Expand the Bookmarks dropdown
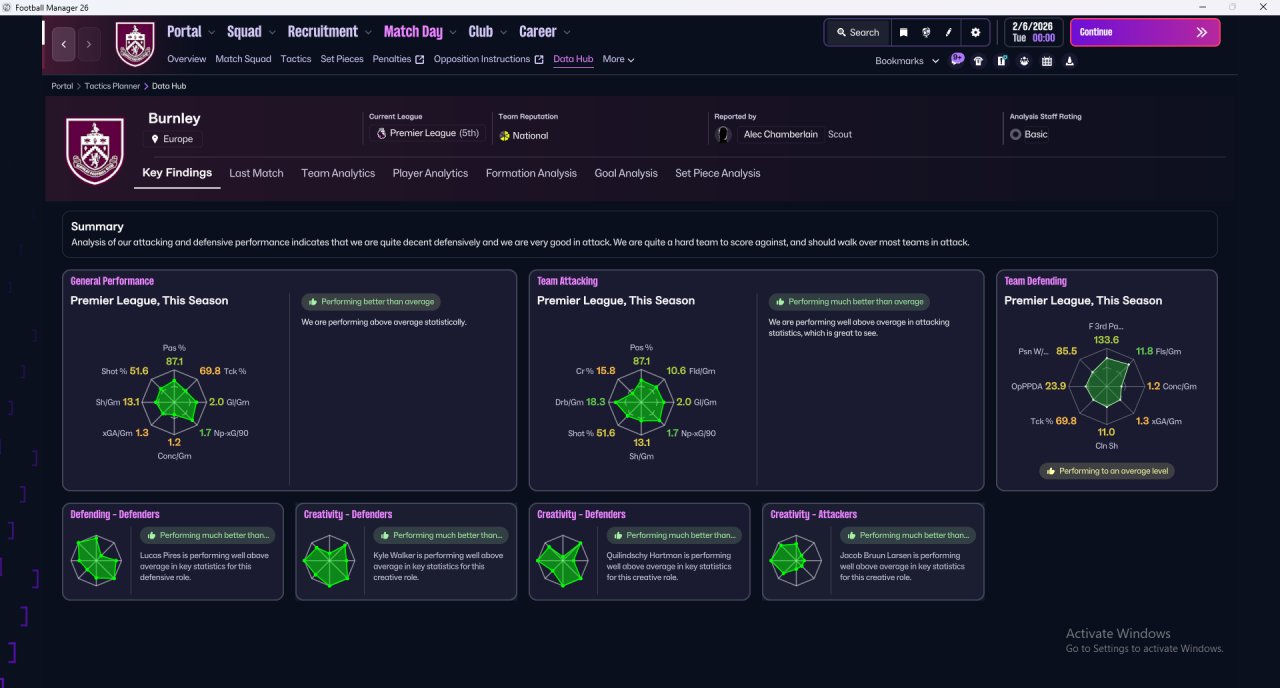This screenshot has height=688, width=1280. 907,61
